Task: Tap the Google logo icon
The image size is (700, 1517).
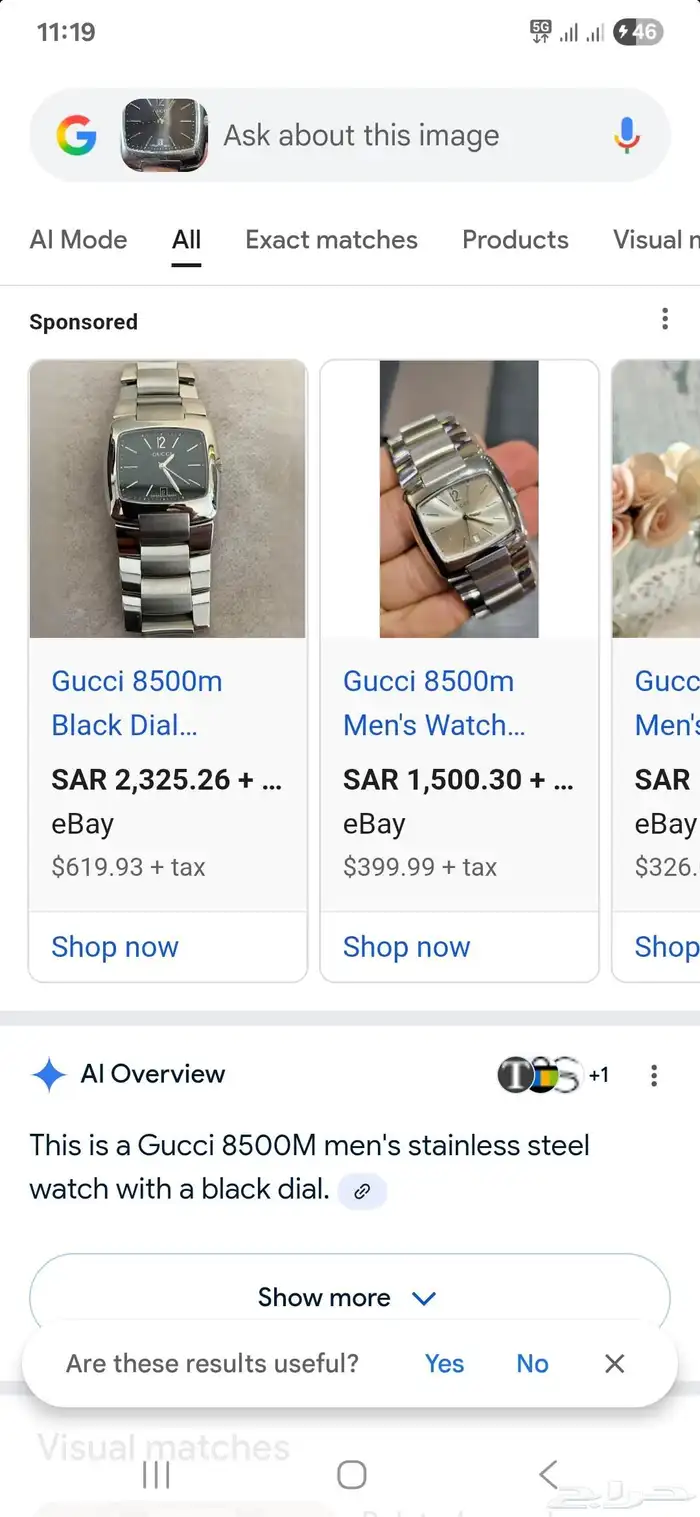Action: (x=76, y=135)
